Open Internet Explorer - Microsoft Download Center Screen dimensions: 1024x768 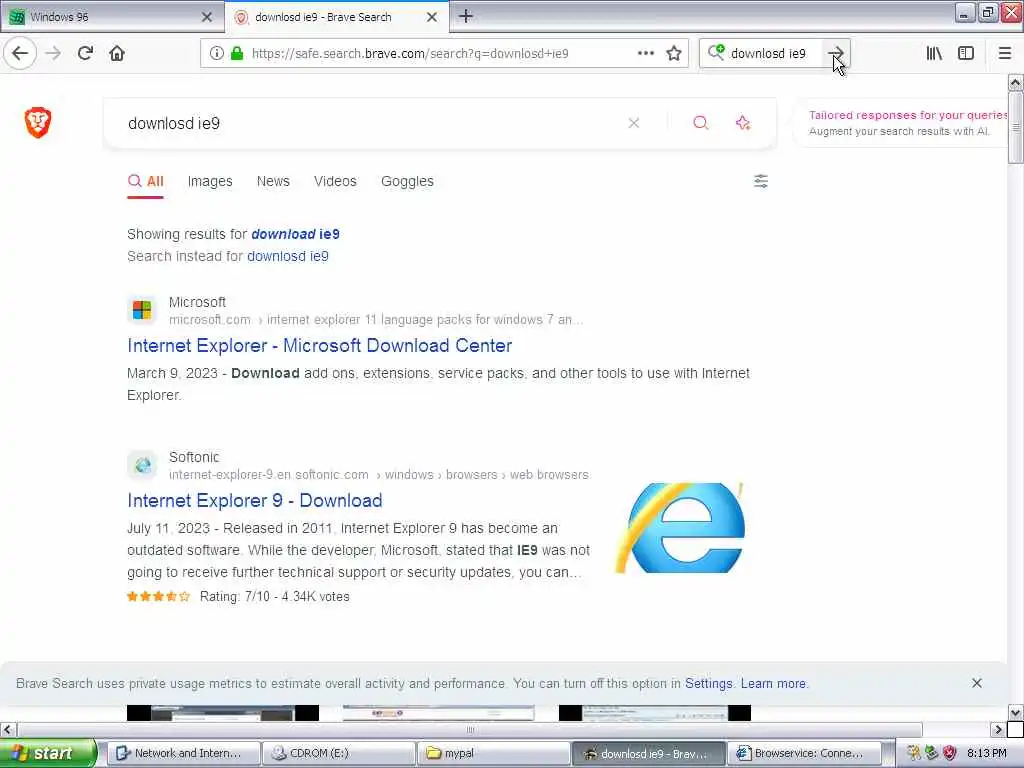tap(319, 345)
